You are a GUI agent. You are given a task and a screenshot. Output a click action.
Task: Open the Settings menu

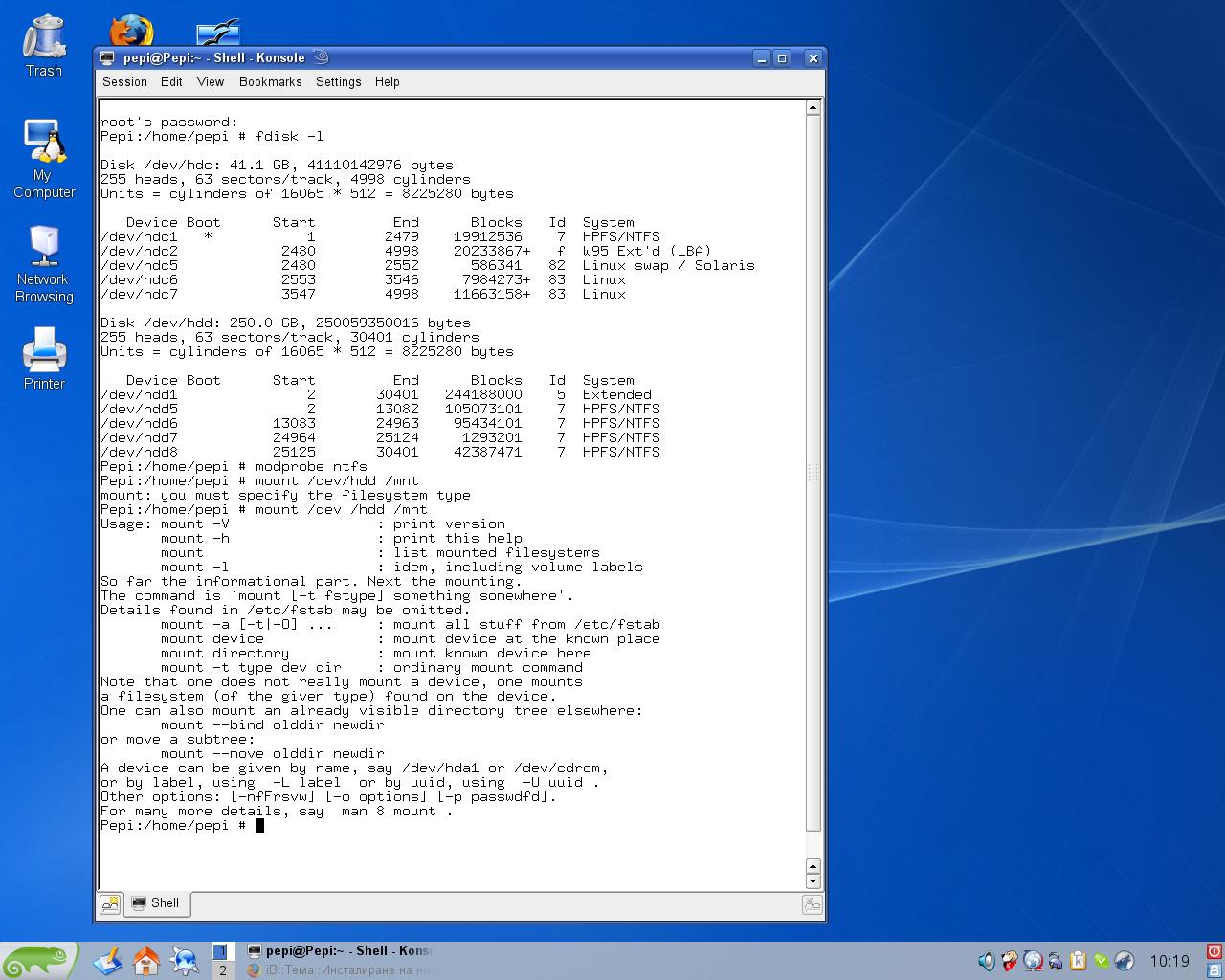pyautogui.click(x=339, y=81)
